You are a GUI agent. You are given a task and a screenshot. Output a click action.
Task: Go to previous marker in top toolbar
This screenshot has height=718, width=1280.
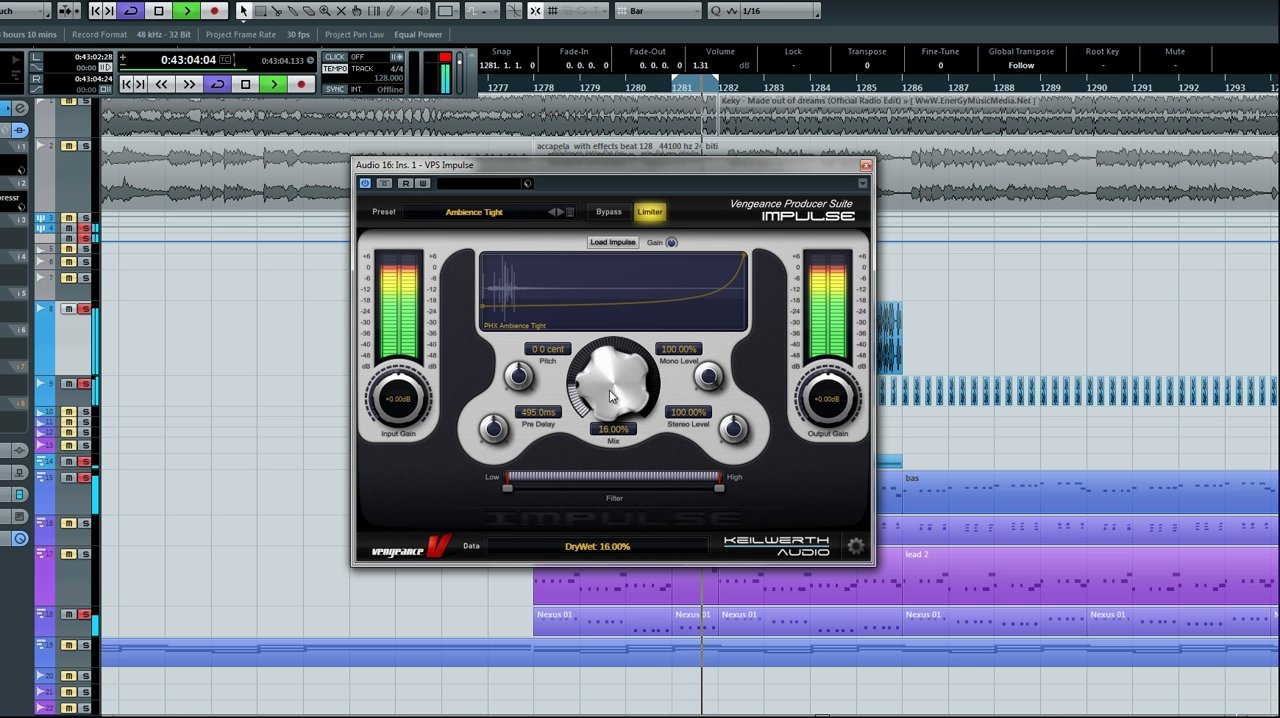point(96,10)
